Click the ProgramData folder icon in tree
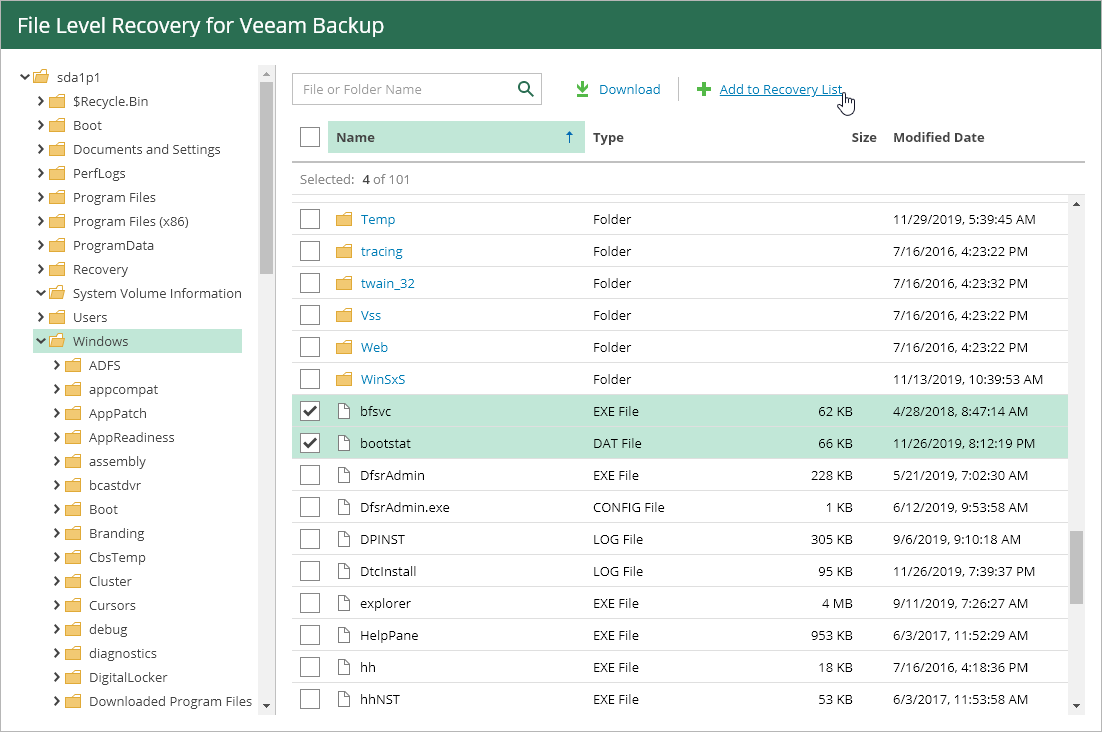 pos(57,245)
